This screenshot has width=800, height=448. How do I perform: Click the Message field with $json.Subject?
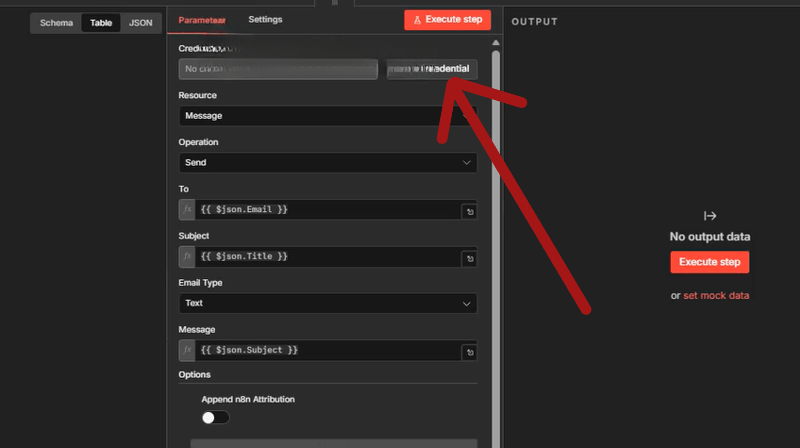[328, 351]
